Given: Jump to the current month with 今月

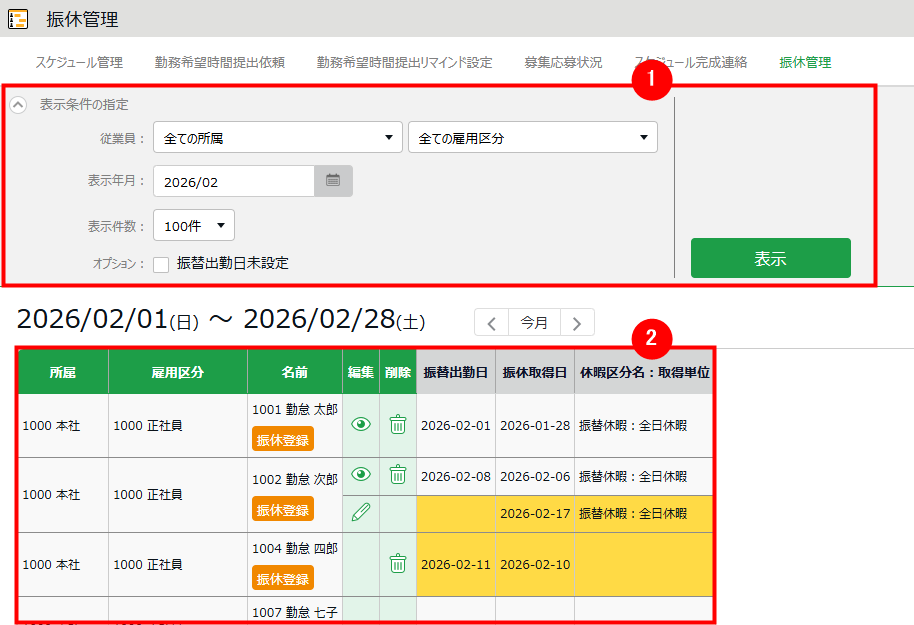Looking at the screenshot, I should pyautogui.click(x=534, y=323).
